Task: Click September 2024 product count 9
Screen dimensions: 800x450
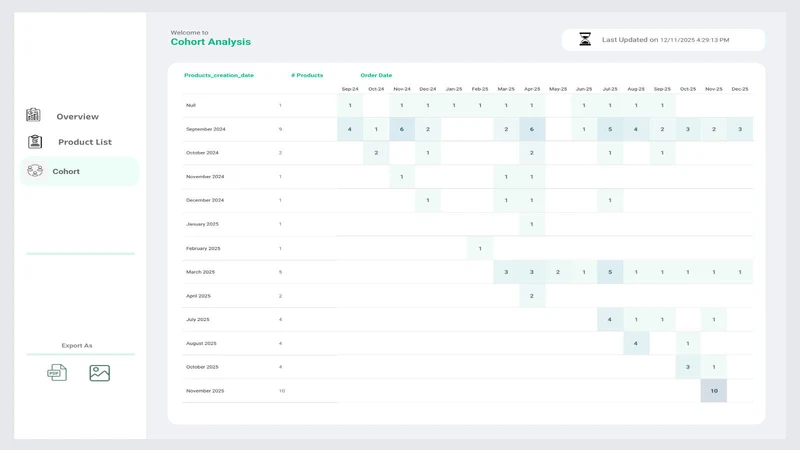Action: coord(280,129)
